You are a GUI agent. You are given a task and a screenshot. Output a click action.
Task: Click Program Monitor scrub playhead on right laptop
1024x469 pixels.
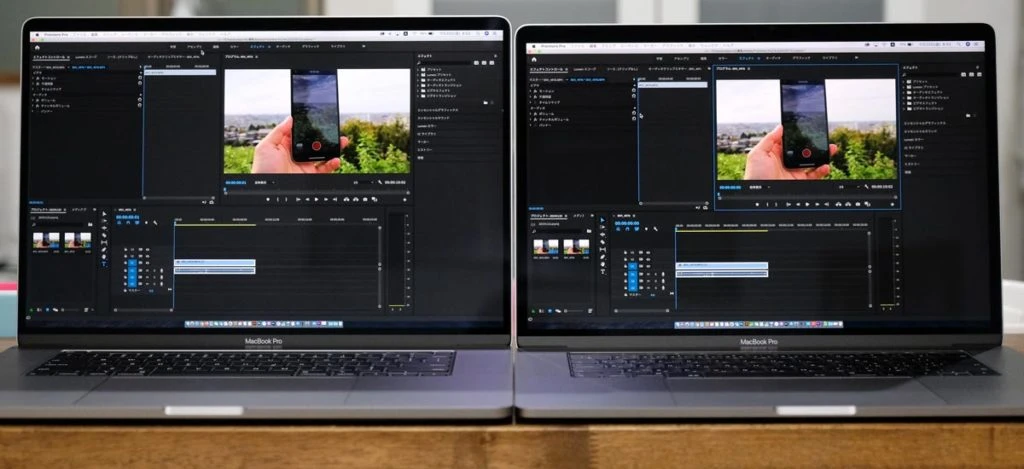719,195
